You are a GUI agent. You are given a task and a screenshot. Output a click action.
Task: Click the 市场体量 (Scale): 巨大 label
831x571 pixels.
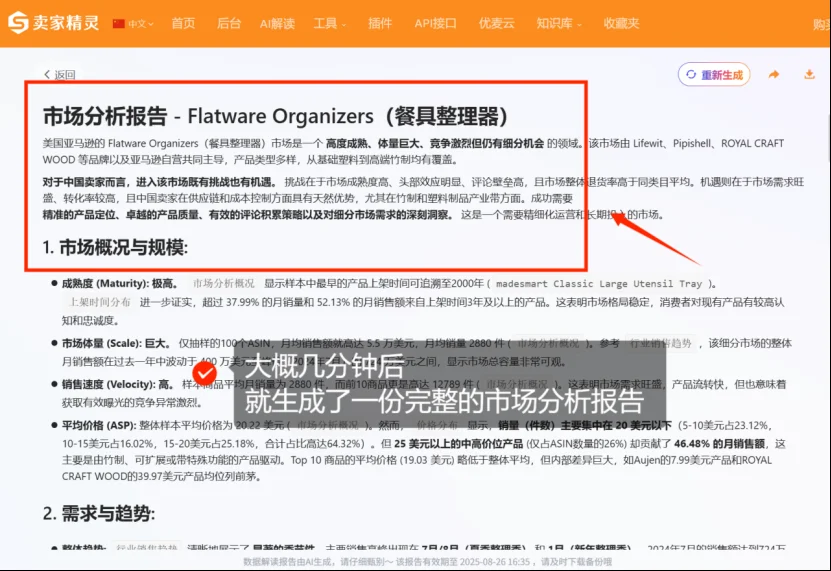tap(116, 343)
